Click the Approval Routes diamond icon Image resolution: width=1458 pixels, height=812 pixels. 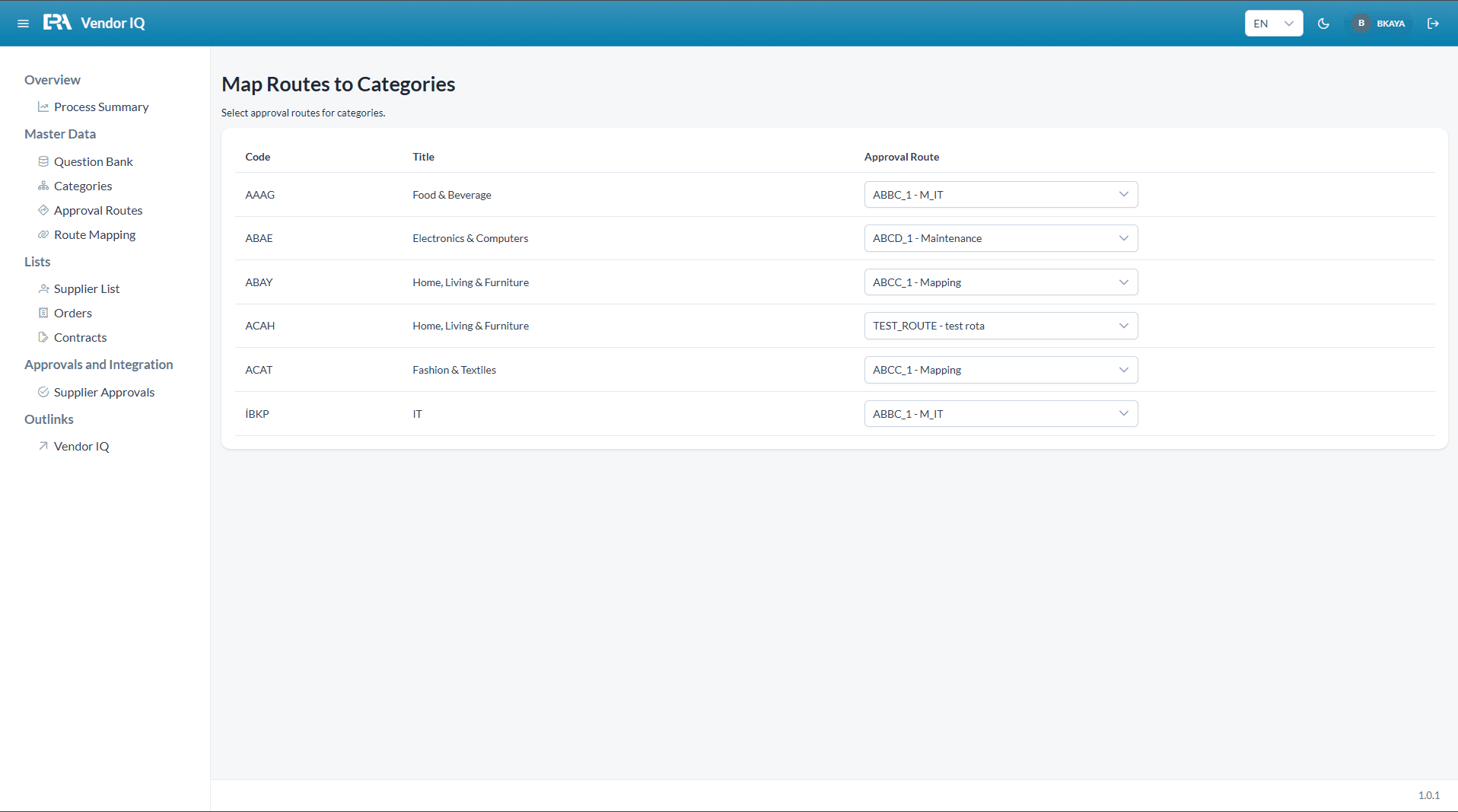[x=43, y=210]
